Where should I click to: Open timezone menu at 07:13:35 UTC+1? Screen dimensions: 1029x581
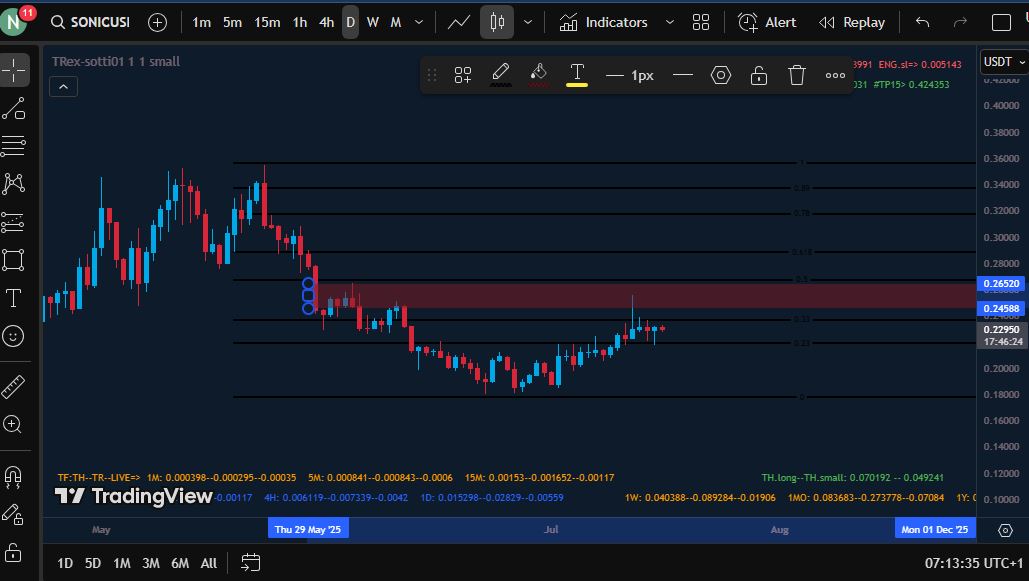(x=973, y=563)
